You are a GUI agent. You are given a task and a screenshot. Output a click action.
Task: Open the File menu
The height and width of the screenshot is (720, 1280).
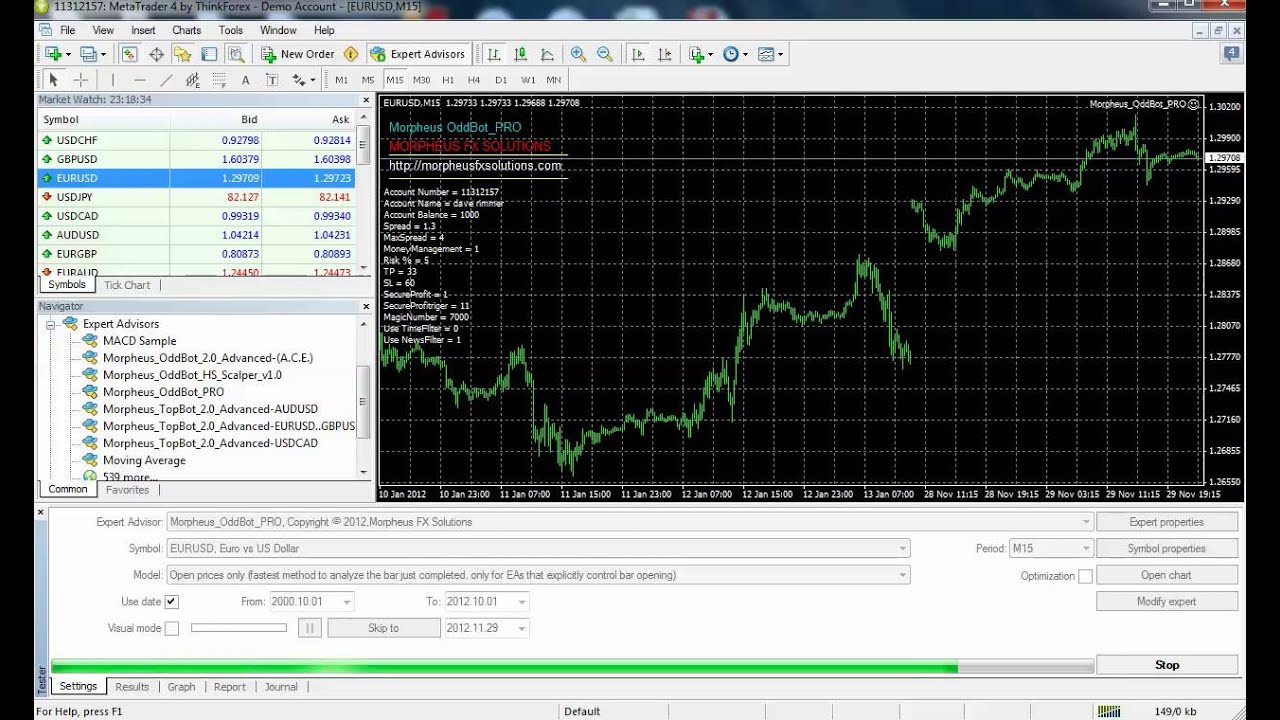click(x=67, y=30)
